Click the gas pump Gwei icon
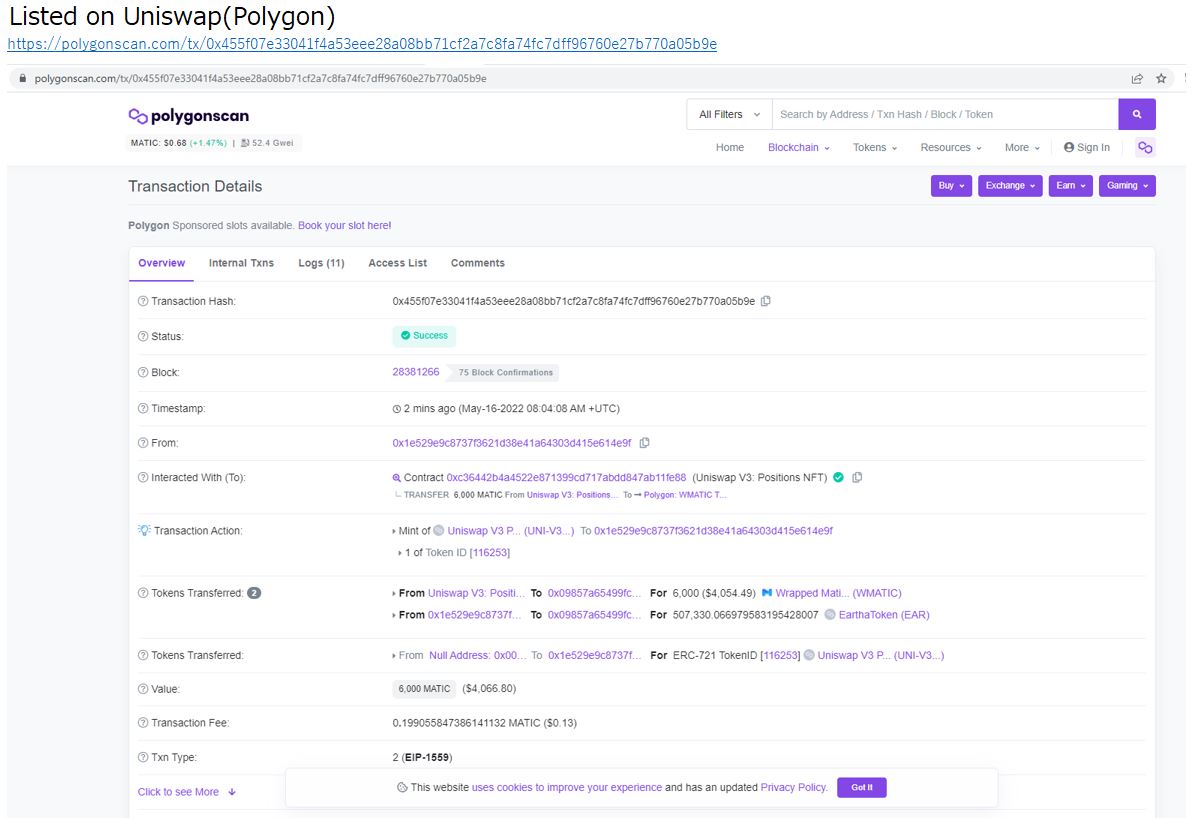Image resolution: width=1193 pixels, height=818 pixels. pos(245,143)
